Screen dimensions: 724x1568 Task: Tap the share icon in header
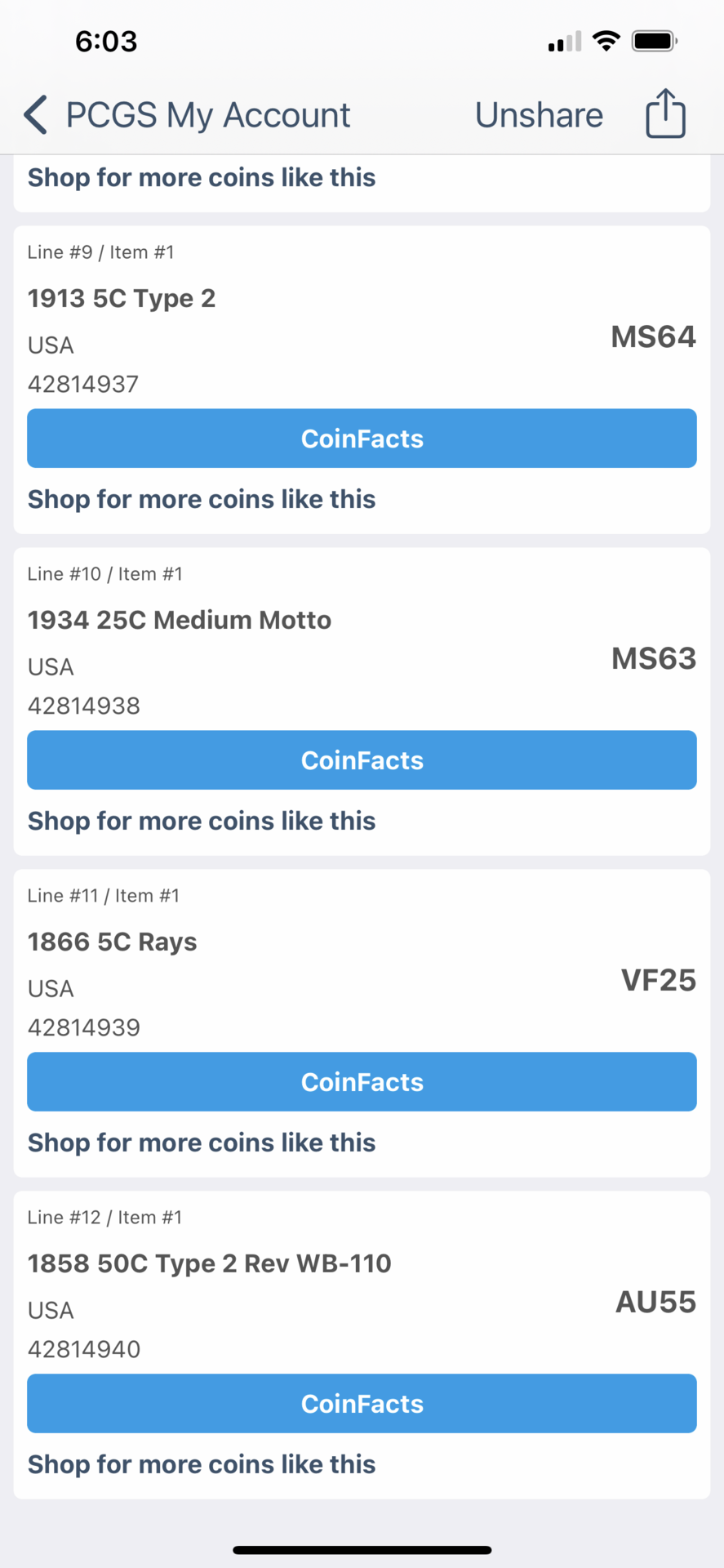click(665, 114)
